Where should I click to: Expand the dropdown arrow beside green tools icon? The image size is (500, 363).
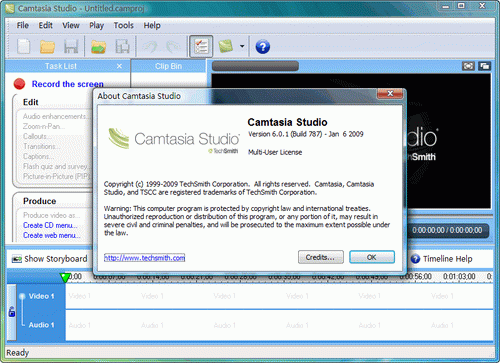click(x=242, y=46)
